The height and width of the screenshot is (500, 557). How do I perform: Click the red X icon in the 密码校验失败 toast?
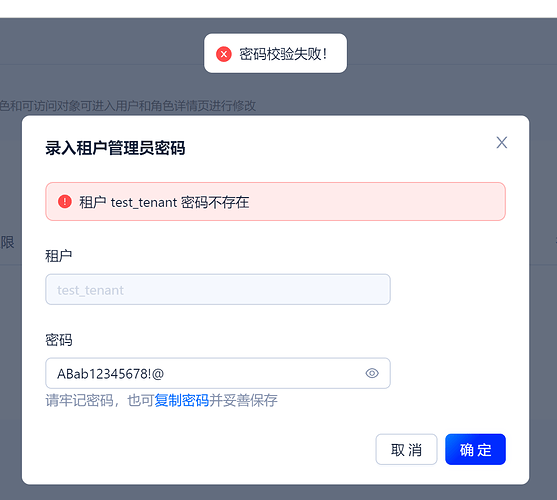(x=224, y=54)
